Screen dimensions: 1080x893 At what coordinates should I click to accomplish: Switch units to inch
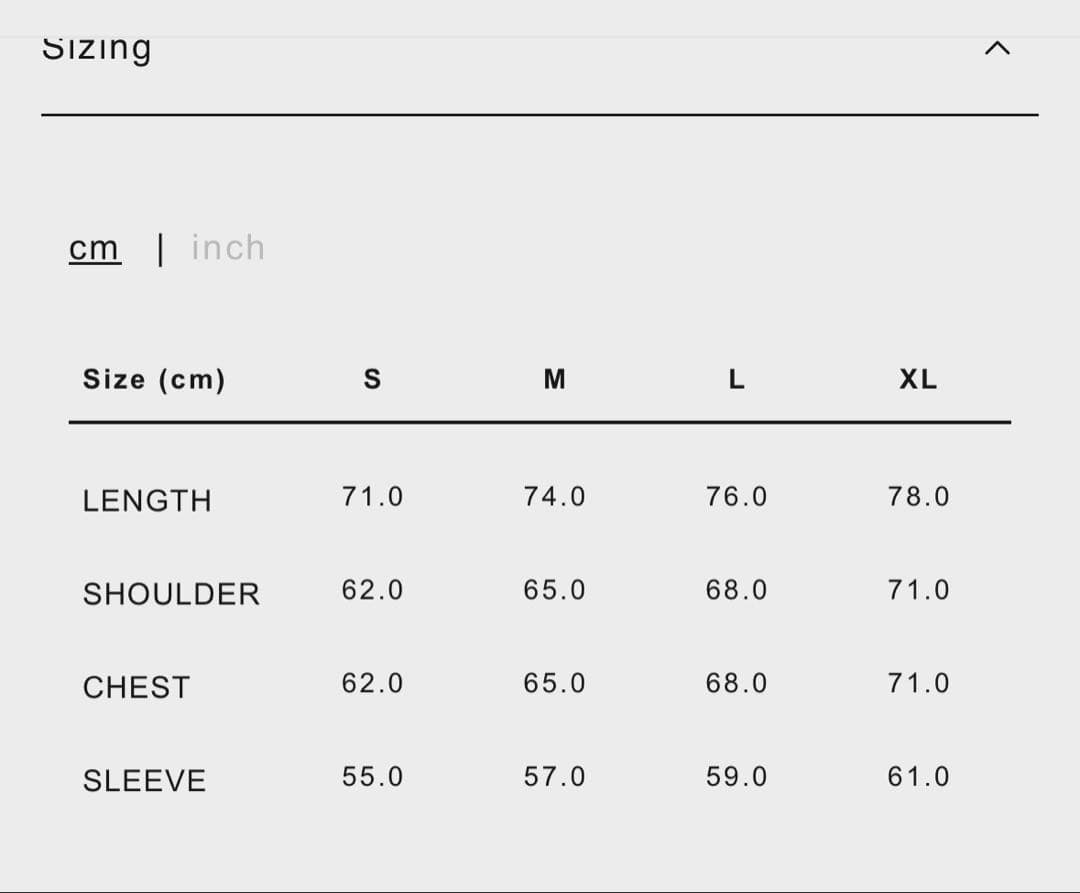(228, 248)
